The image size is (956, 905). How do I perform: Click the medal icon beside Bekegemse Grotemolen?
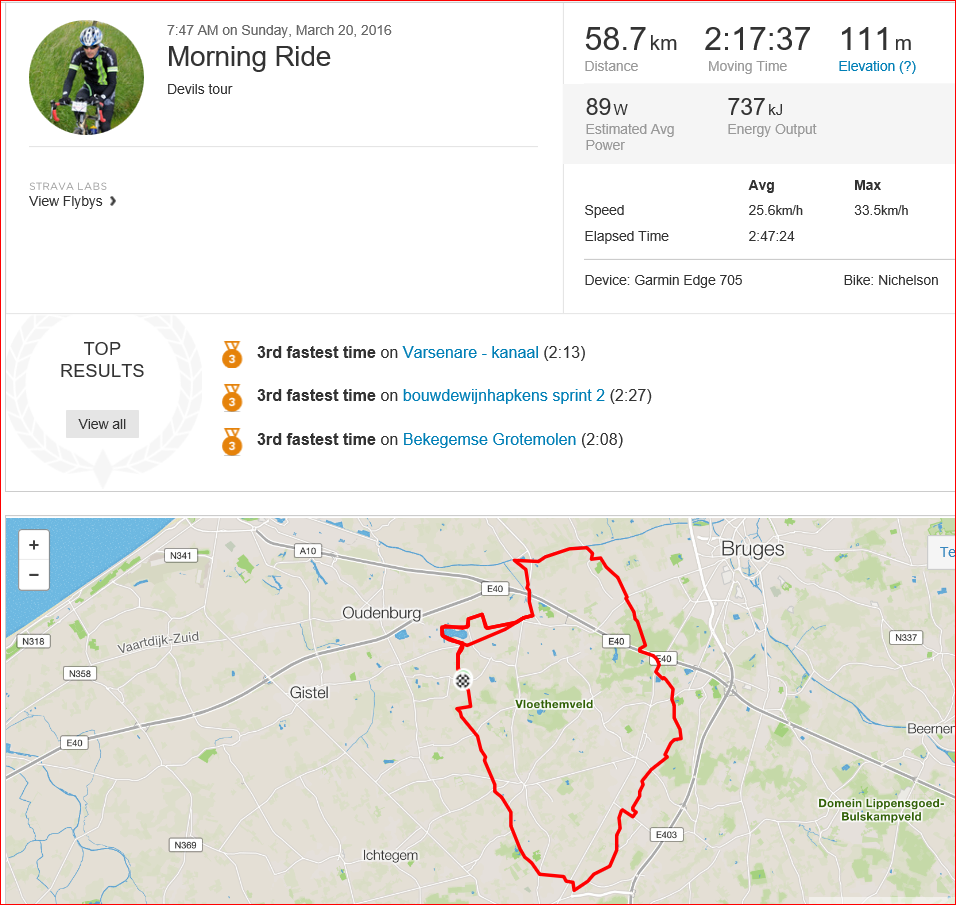point(232,441)
